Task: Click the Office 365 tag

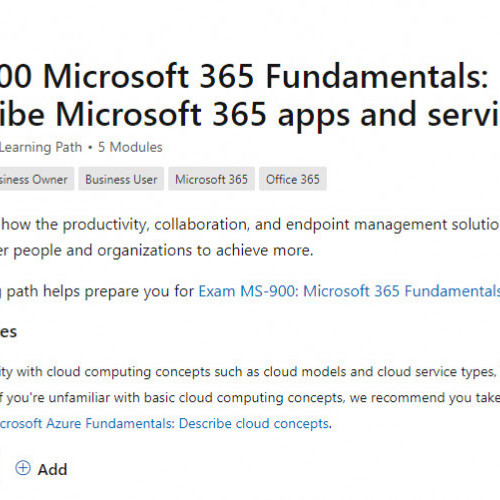Action: click(x=293, y=179)
